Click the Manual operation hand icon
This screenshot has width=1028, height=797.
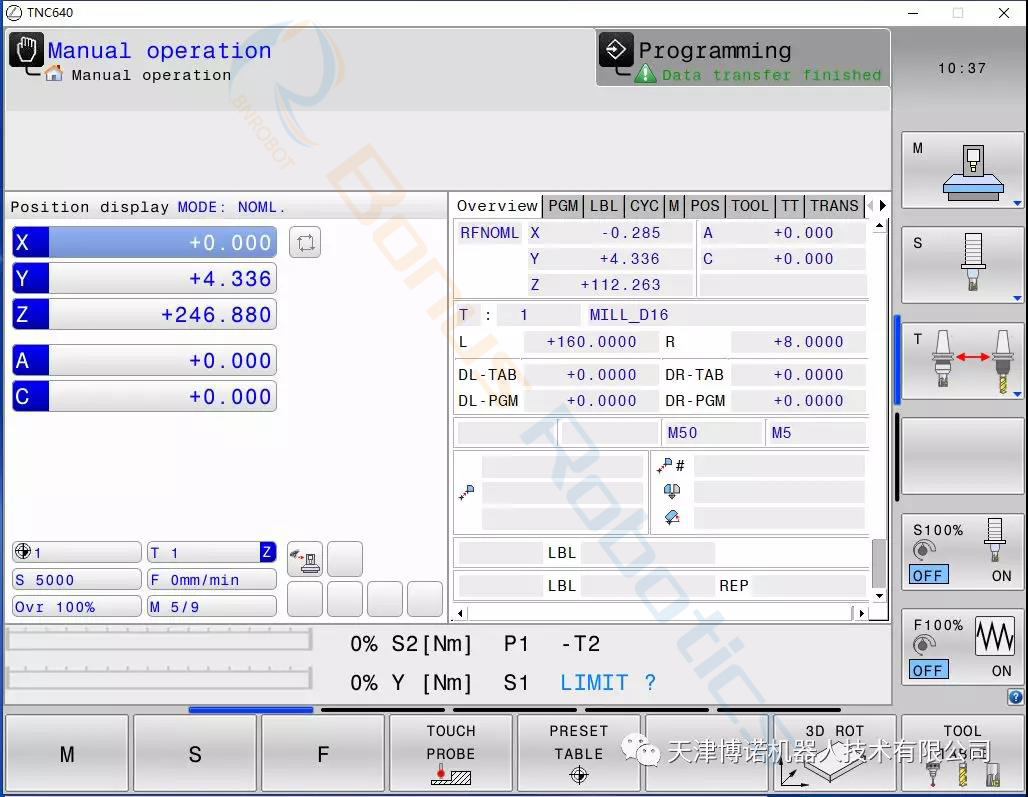click(26, 50)
